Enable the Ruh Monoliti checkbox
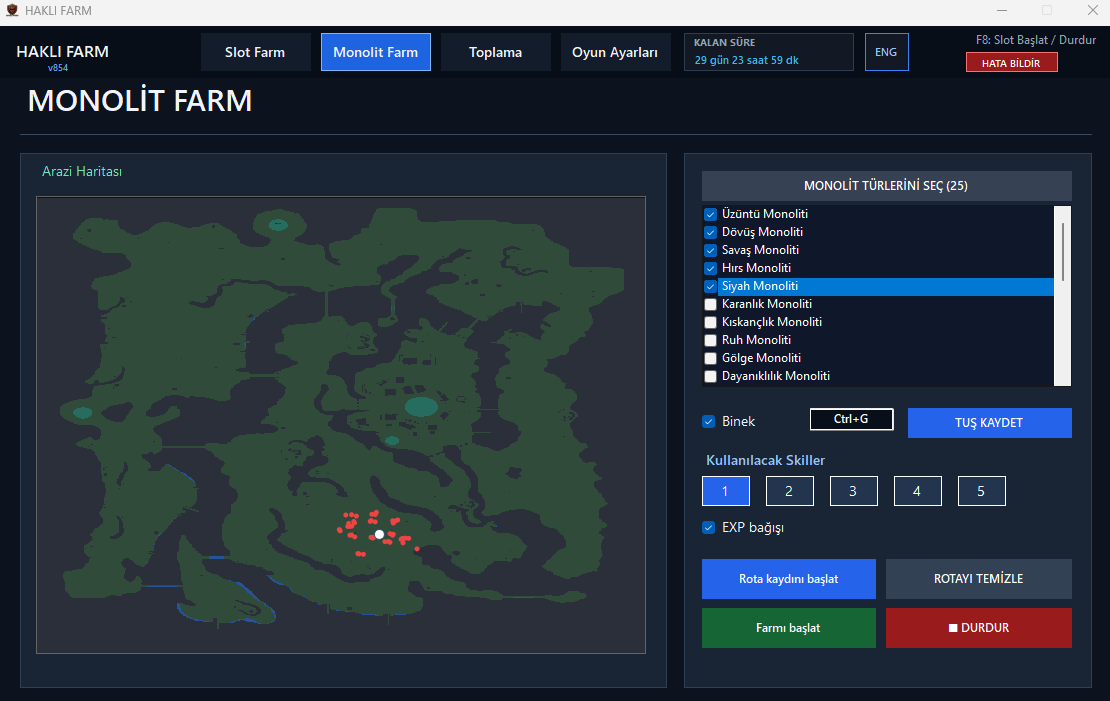 [710, 341]
